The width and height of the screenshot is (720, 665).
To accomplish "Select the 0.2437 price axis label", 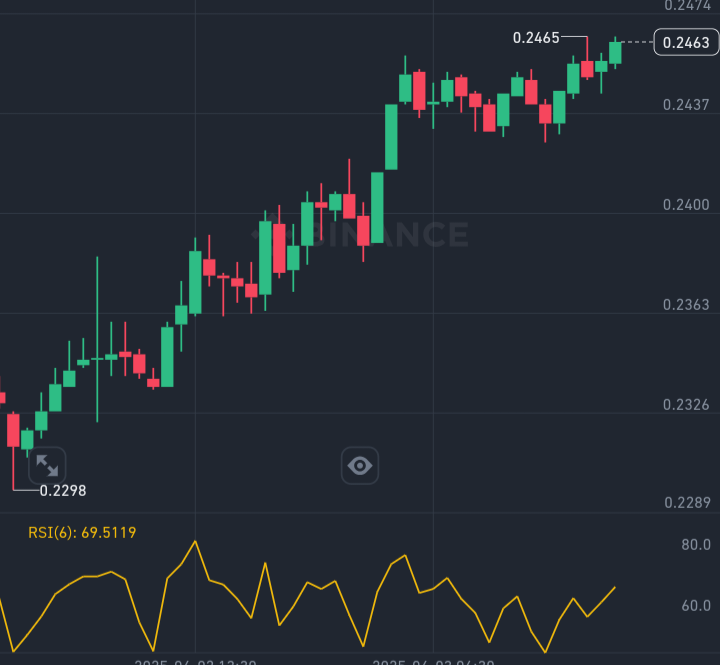I will (x=686, y=105).
